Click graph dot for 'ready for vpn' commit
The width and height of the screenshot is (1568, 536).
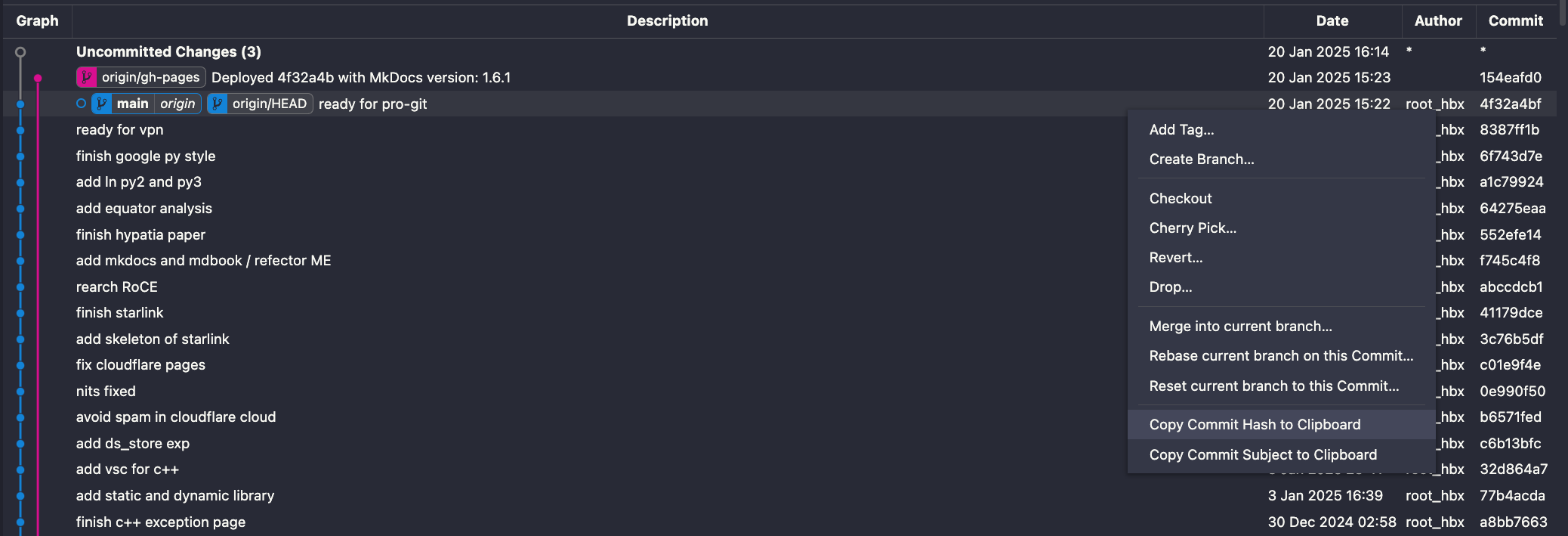pyautogui.click(x=20, y=130)
